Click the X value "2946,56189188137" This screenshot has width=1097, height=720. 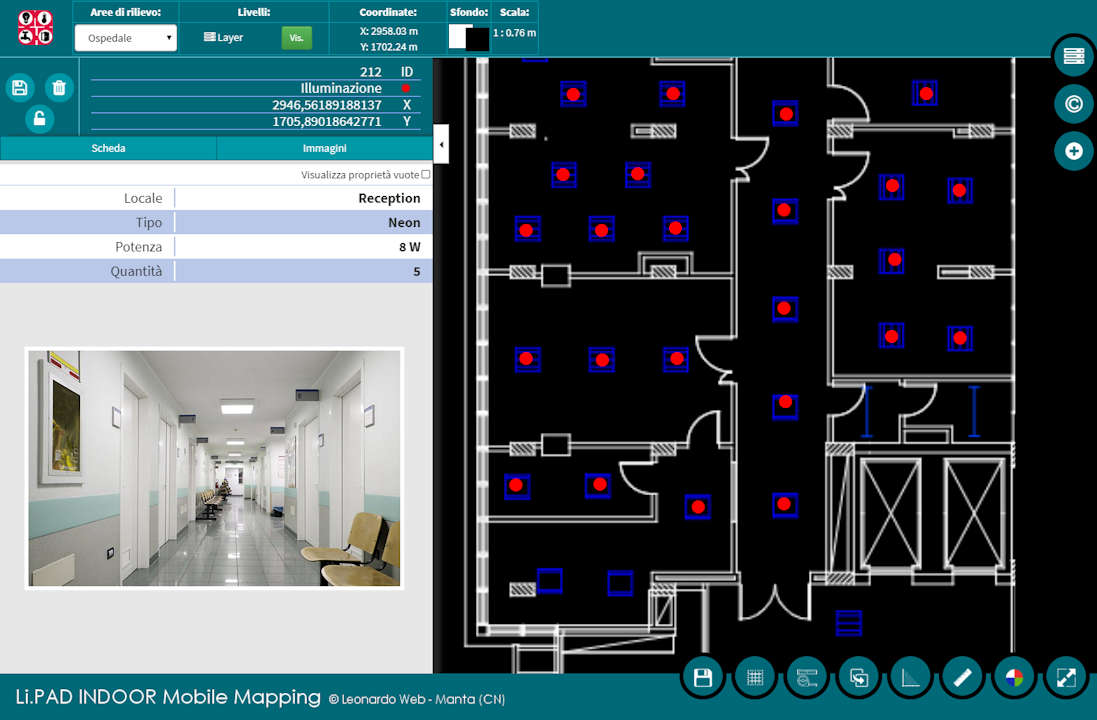pyautogui.click(x=327, y=105)
